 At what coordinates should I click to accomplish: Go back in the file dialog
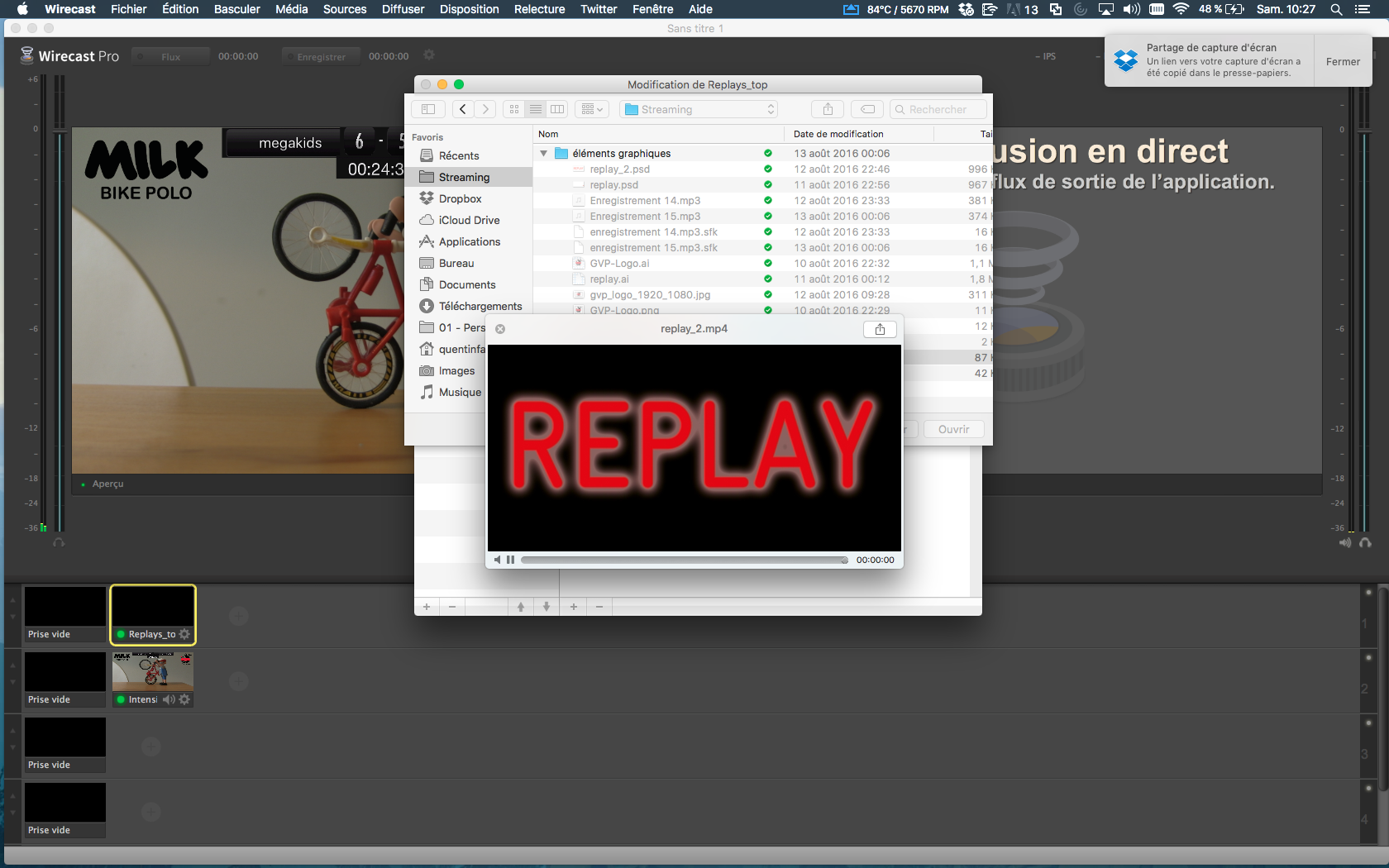coord(462,109)
